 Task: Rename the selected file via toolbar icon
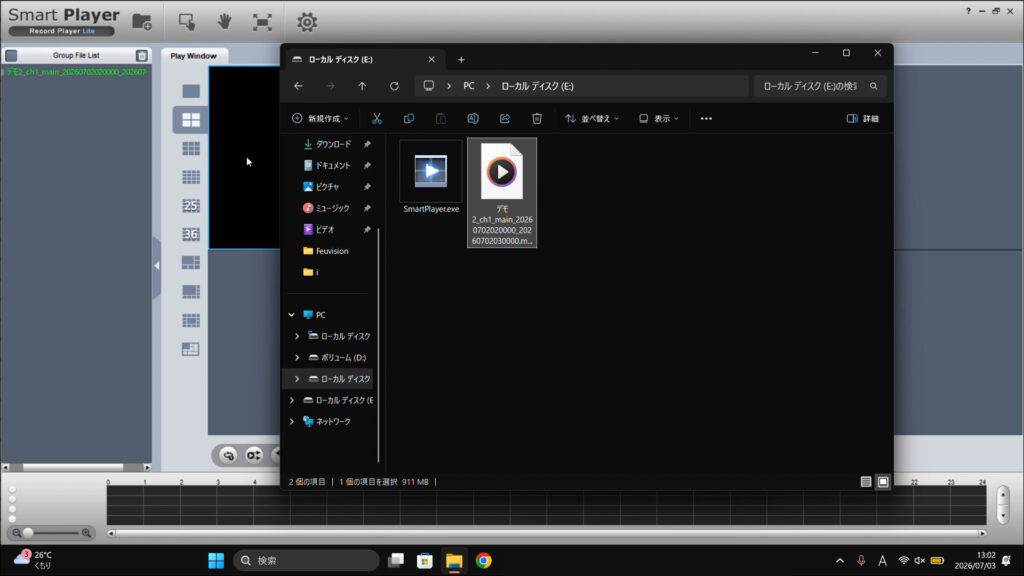click(473, 118)
